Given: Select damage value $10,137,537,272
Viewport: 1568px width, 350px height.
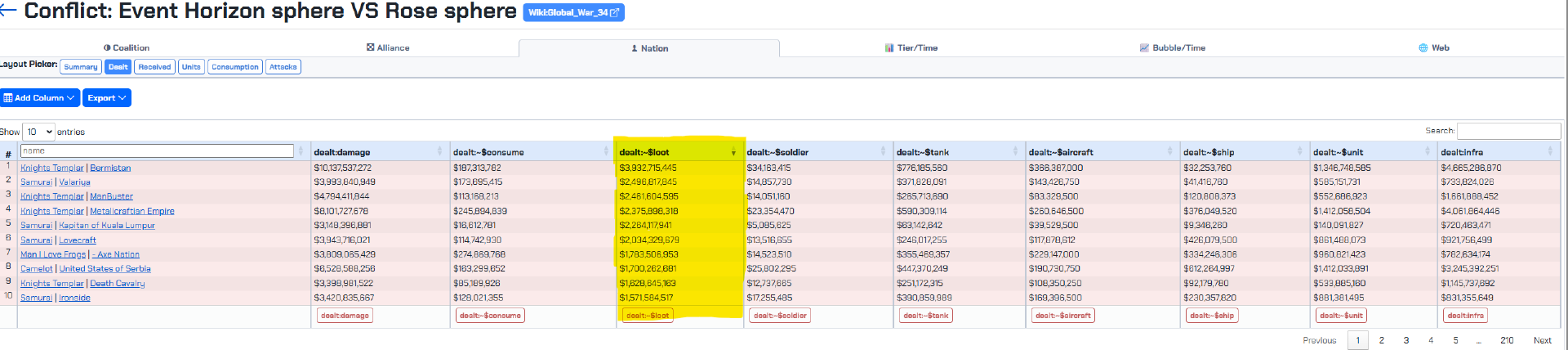Looking at the screenshot, I should click(343, 168).
